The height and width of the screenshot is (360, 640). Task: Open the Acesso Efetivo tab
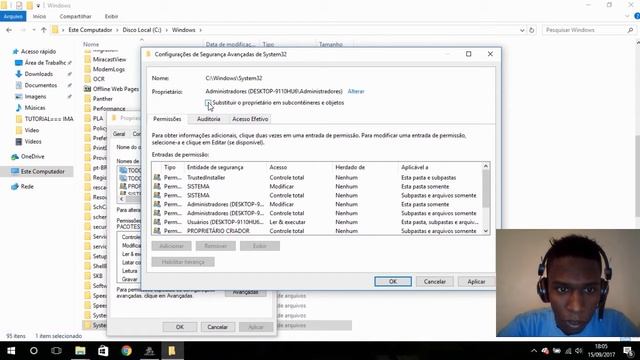(x=250, y=119)
